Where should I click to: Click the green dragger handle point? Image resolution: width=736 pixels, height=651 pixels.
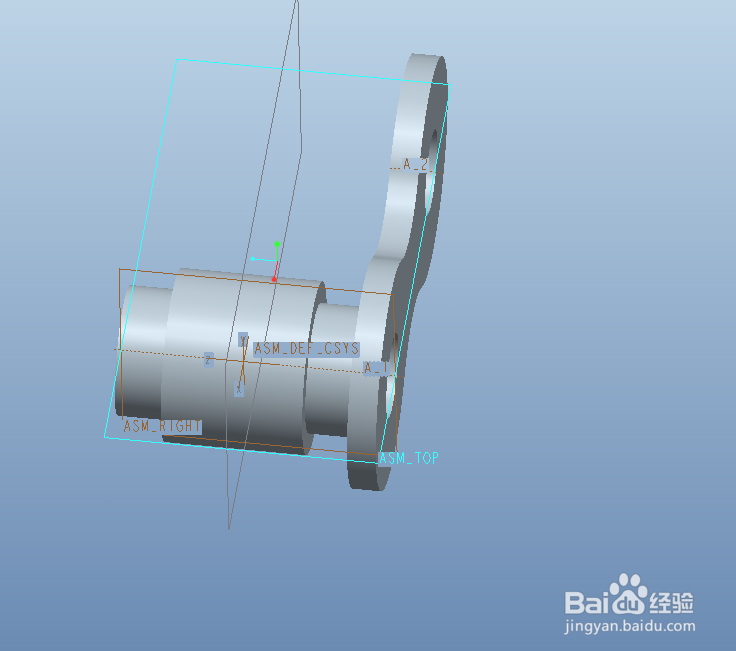pos(277,244)
